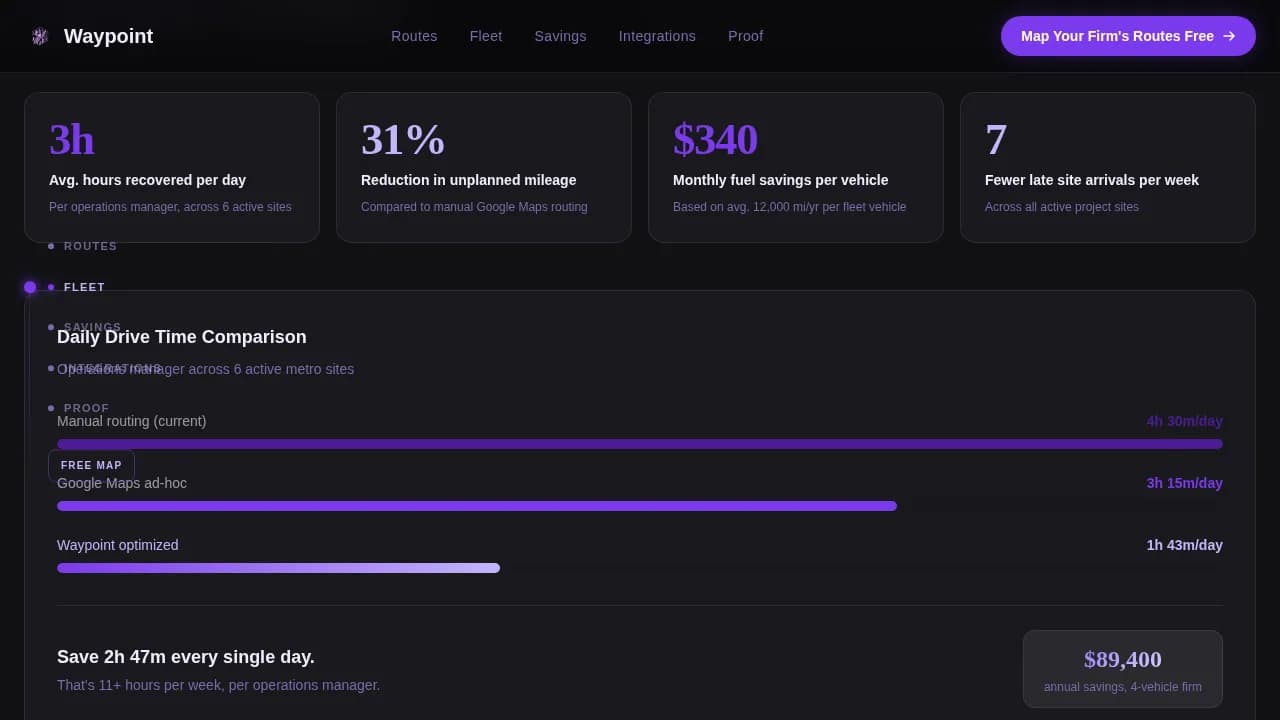
Task: Select the SAVINGS side-nav dot
Action: (51, 327)
